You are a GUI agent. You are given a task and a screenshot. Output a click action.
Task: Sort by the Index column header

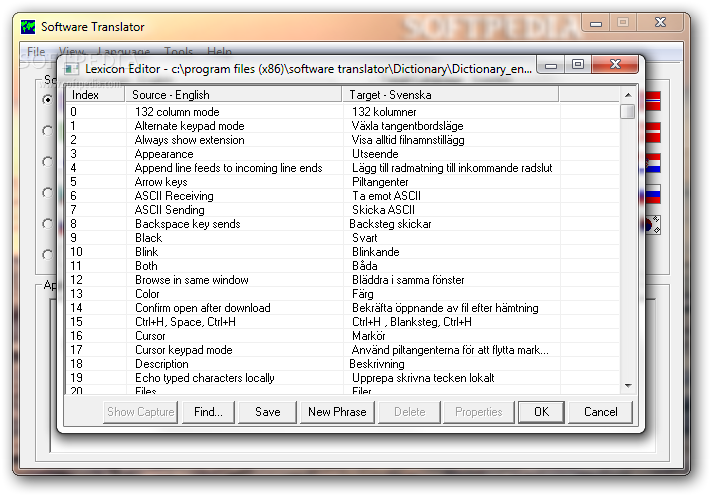(x=95, y=95)
